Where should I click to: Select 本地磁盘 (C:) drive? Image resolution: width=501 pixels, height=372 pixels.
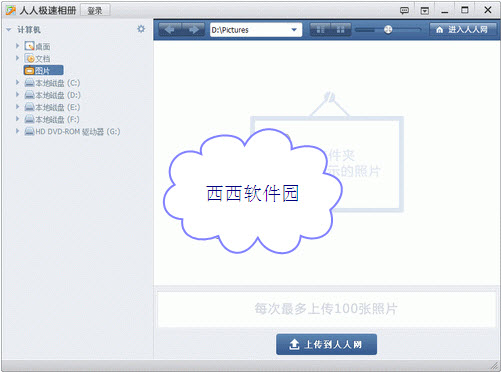[x=52, y=83]
